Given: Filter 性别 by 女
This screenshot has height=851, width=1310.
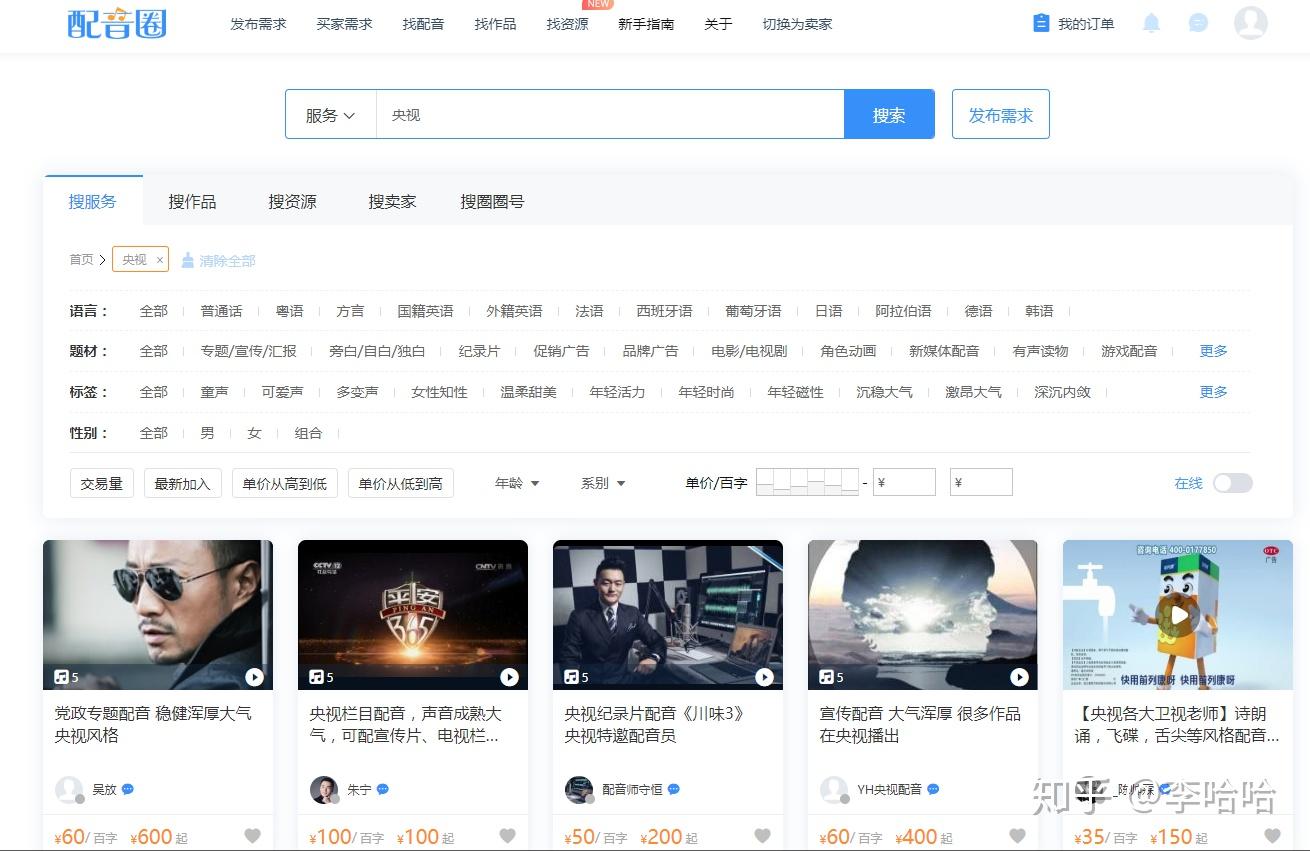Looking at the screenshot, I should (x=254, y=433).
